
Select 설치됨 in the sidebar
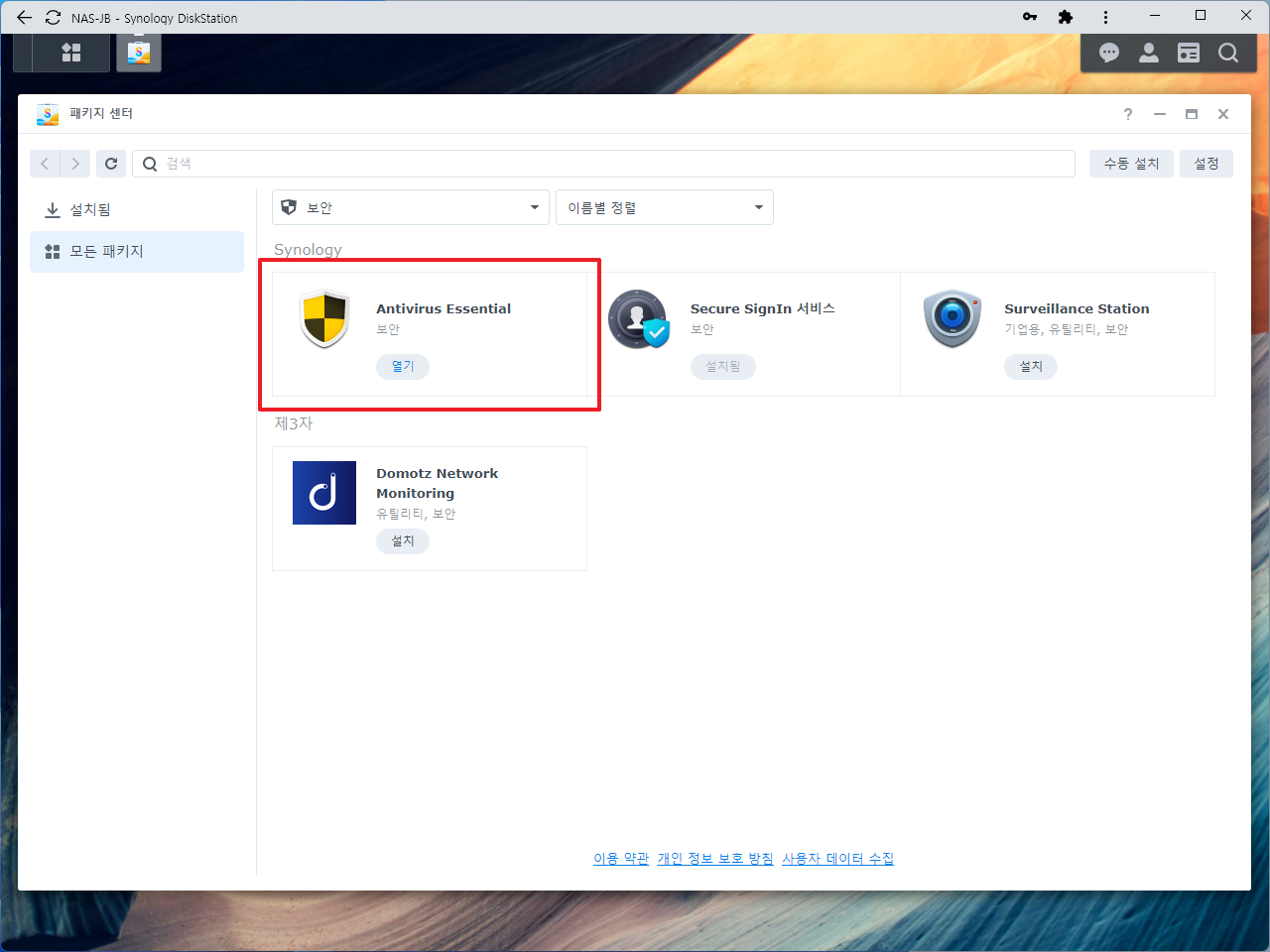[137, 210]
